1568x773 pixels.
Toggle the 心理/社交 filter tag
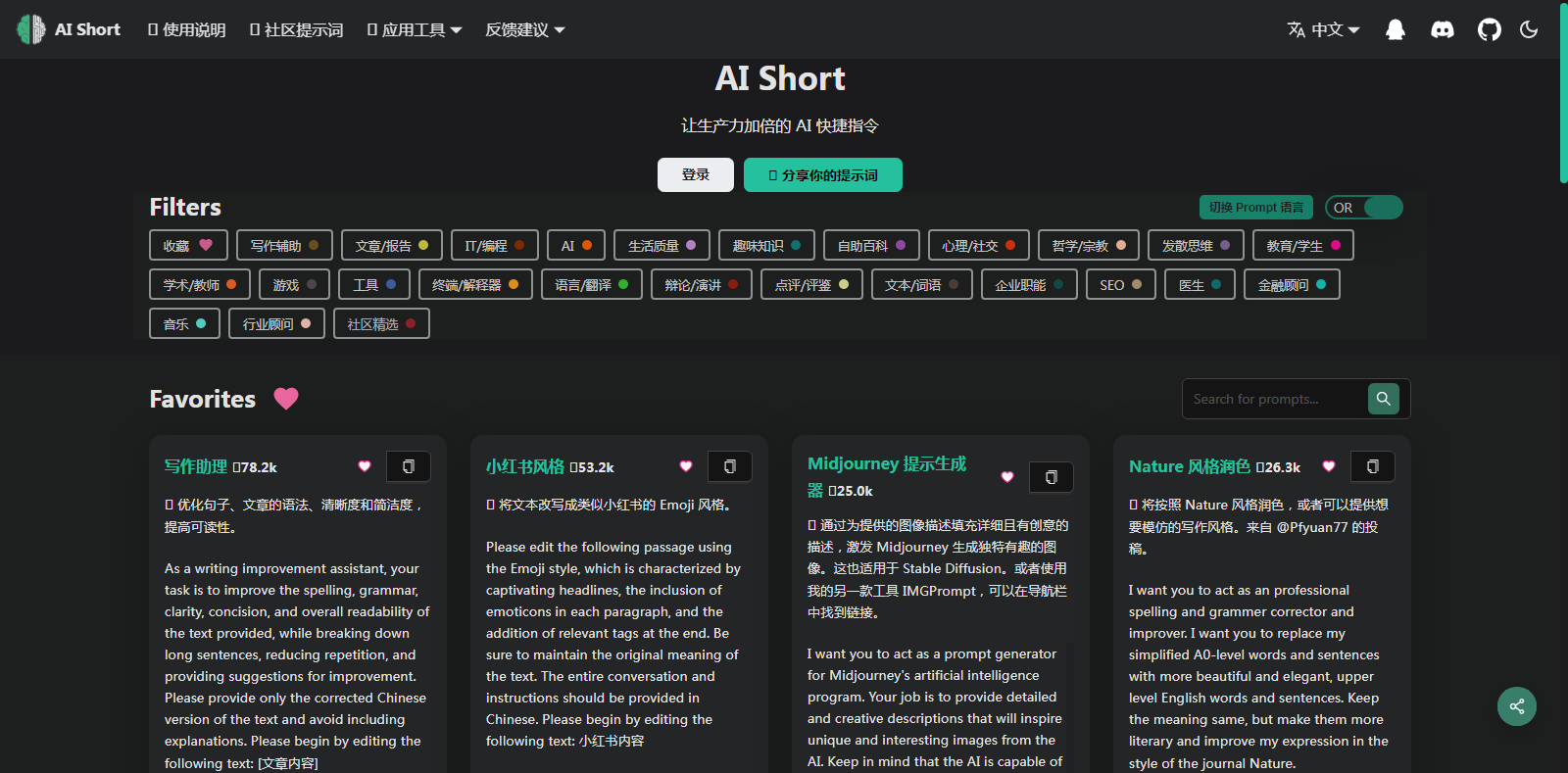click(979, 245)
